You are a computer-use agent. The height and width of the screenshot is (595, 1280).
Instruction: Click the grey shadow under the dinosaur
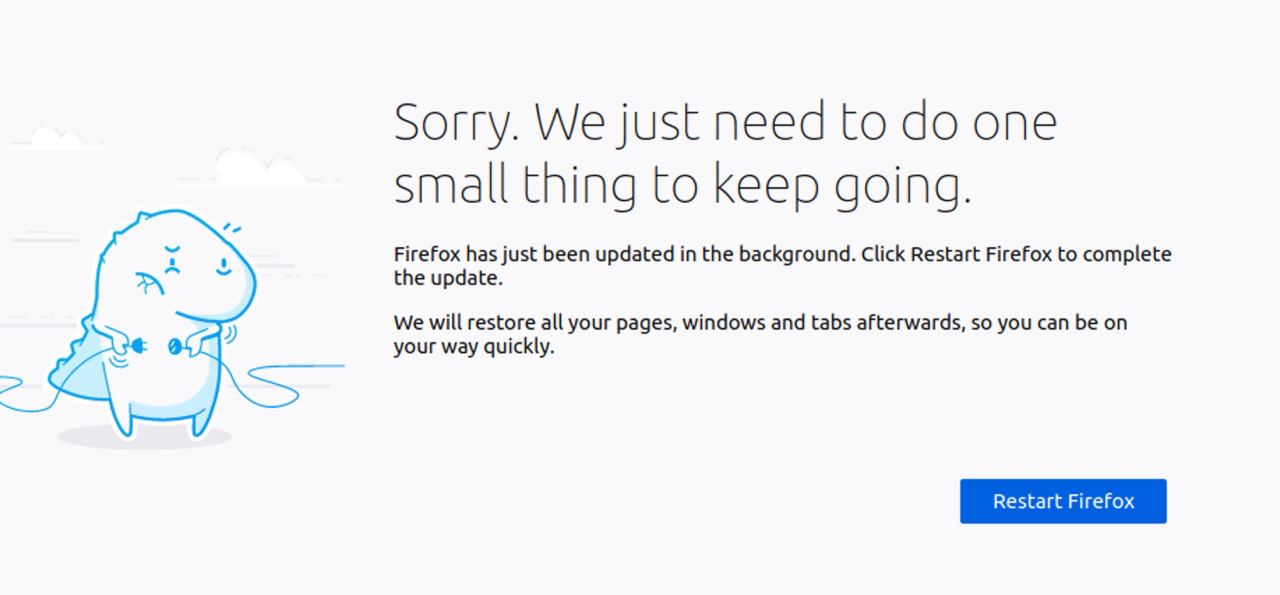(145, 436)
